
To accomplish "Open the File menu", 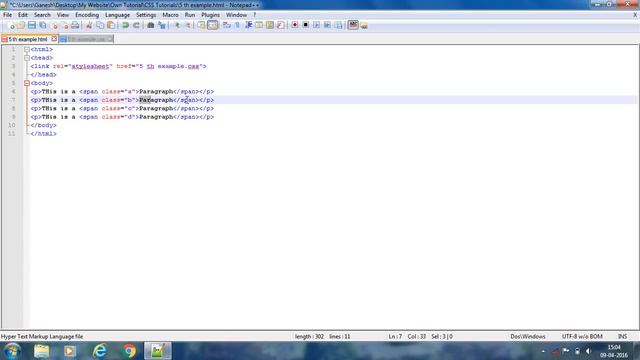I will [x=7, y=15].
